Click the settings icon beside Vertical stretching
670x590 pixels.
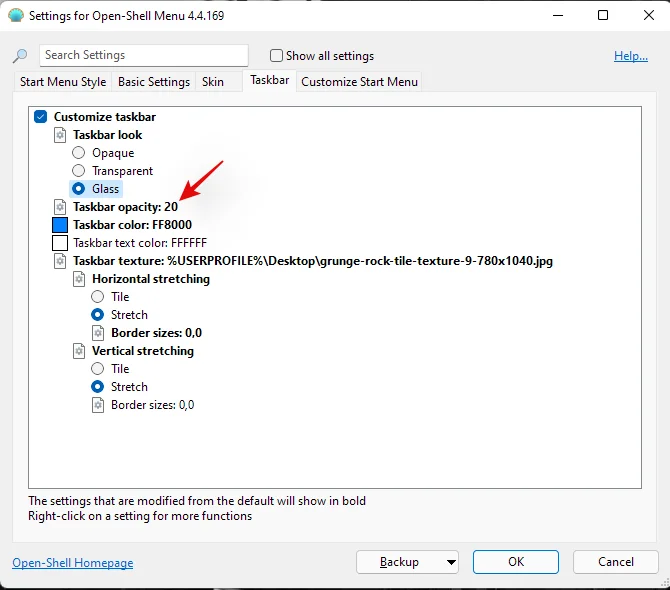[79, 351]
